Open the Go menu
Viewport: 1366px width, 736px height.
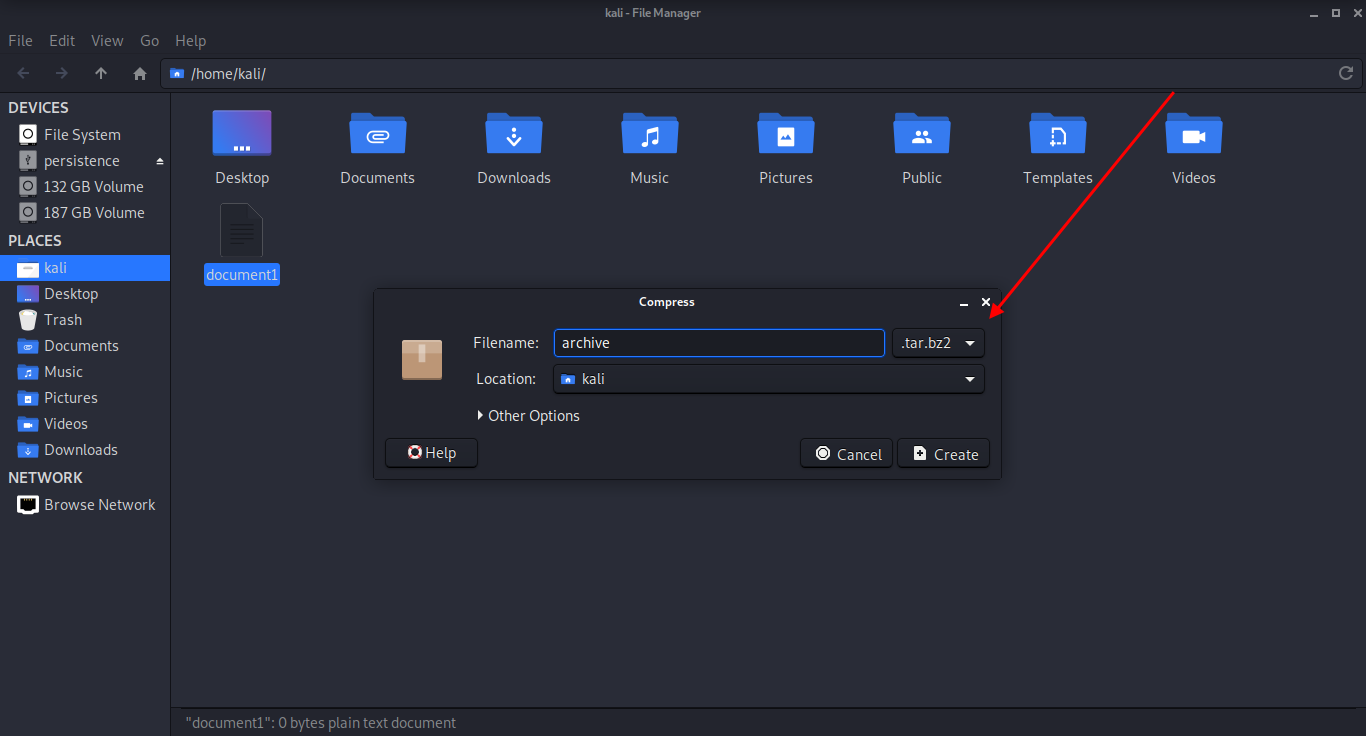[149, 41]
